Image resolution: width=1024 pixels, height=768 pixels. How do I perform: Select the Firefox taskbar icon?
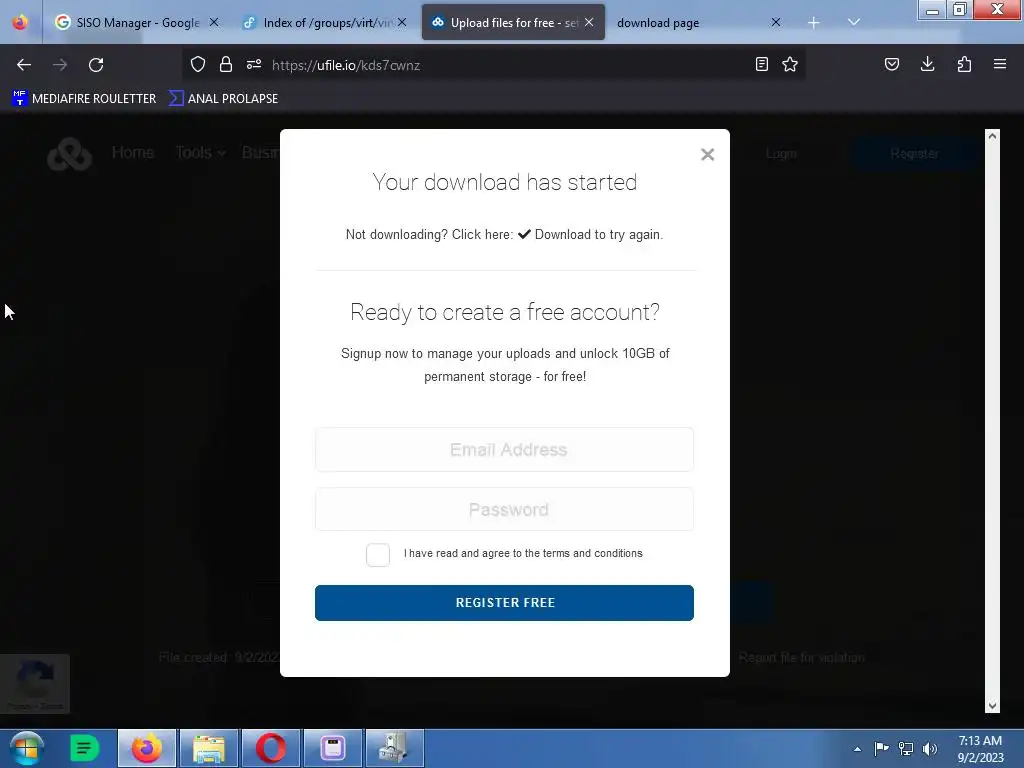coord(147,748)
